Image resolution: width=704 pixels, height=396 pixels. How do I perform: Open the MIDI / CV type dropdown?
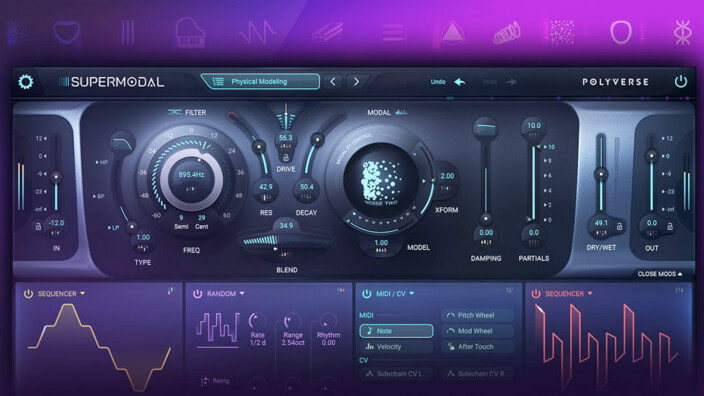tap(412, 294)
